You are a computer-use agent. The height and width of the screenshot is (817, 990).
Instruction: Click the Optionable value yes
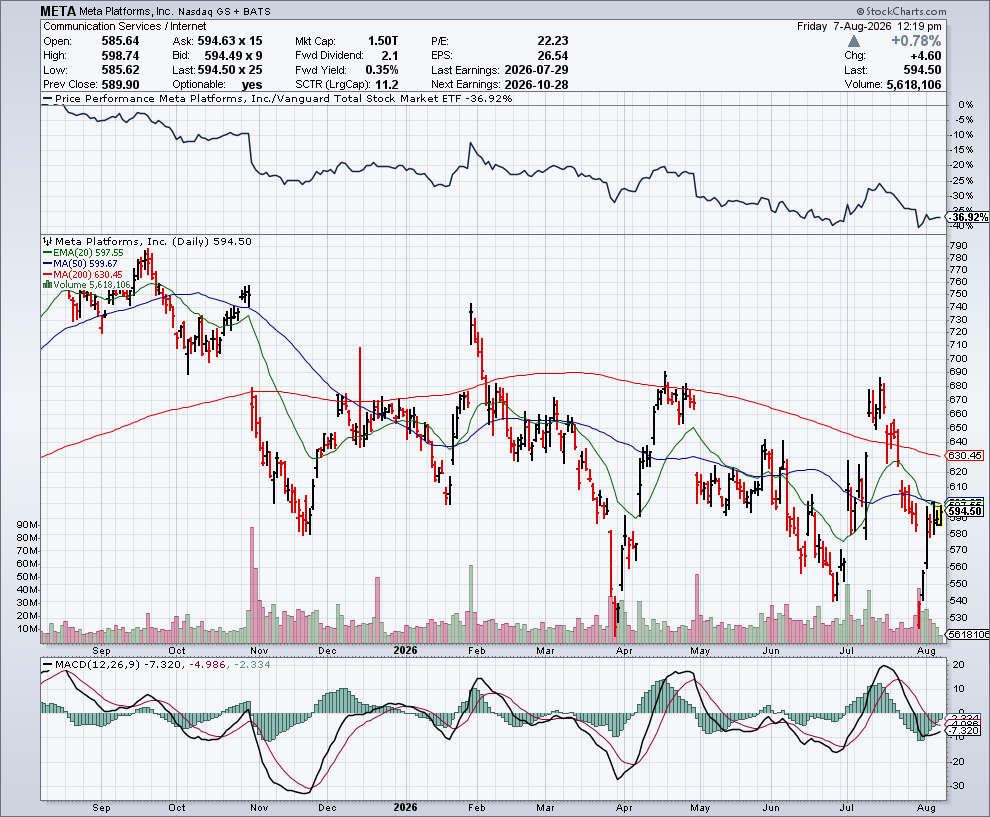click(251, 85)
